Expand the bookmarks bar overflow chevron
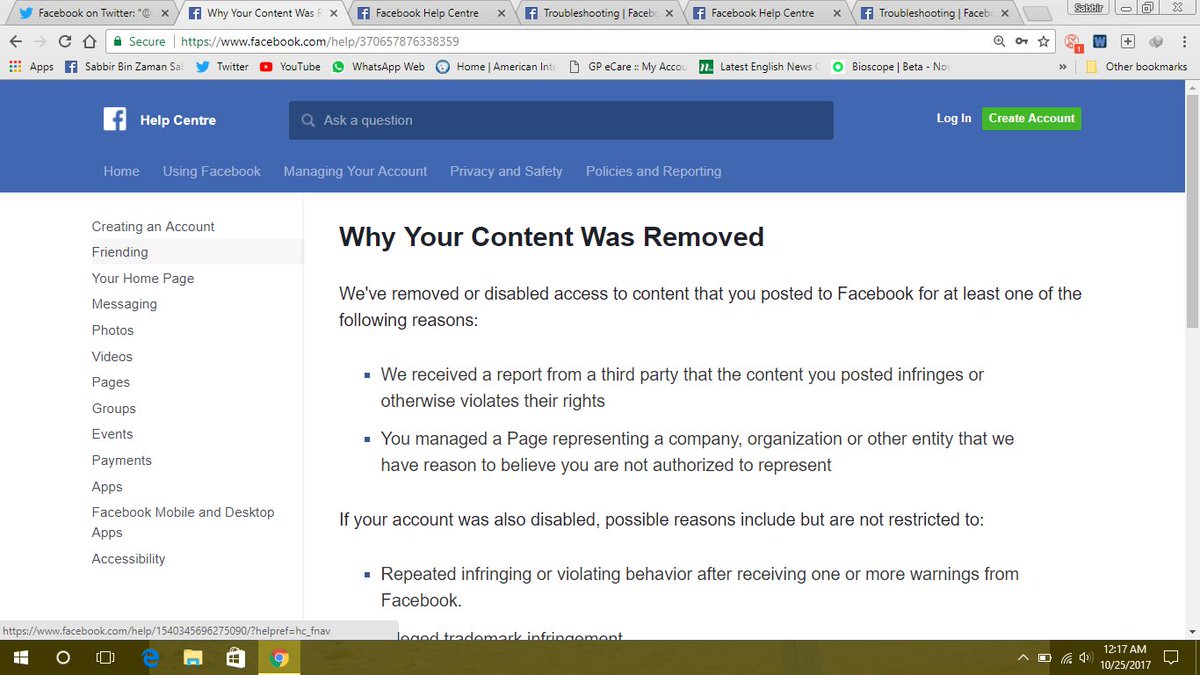Image resolution: width=1200 pixels, height=675 pixels. 1062,67
